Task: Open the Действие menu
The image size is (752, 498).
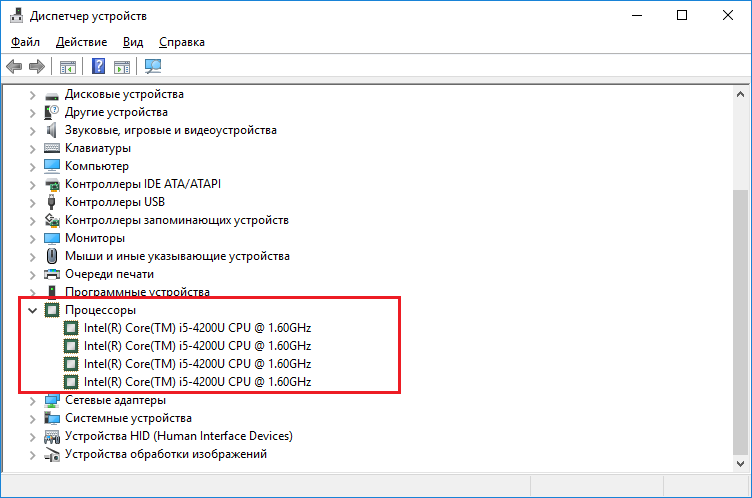Action: point(82,42)
